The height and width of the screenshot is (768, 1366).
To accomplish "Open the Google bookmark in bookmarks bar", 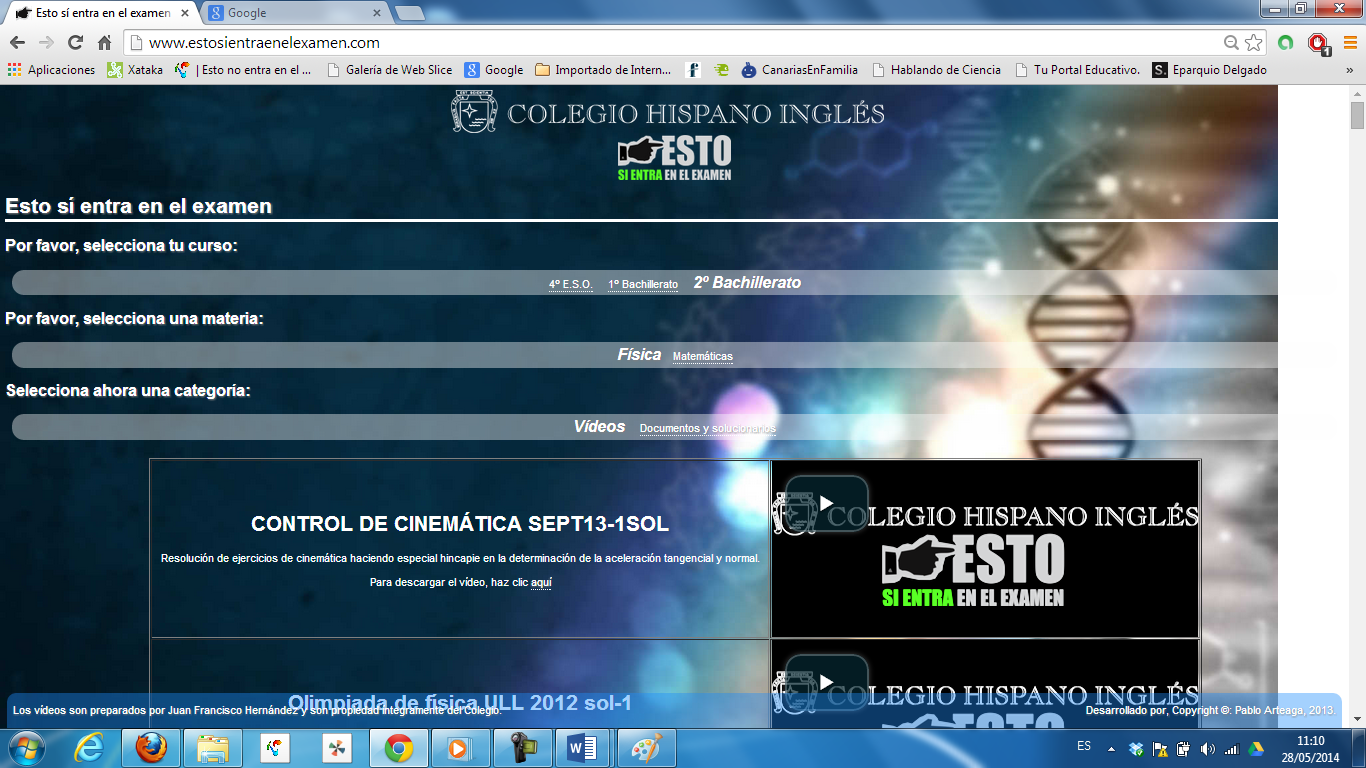I will tap(494, 70).
